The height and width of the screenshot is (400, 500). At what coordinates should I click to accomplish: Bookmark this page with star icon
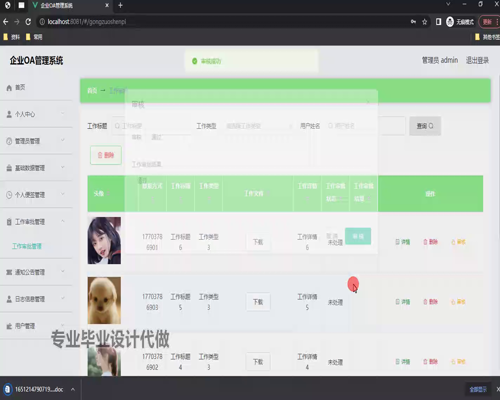[424, 22]
